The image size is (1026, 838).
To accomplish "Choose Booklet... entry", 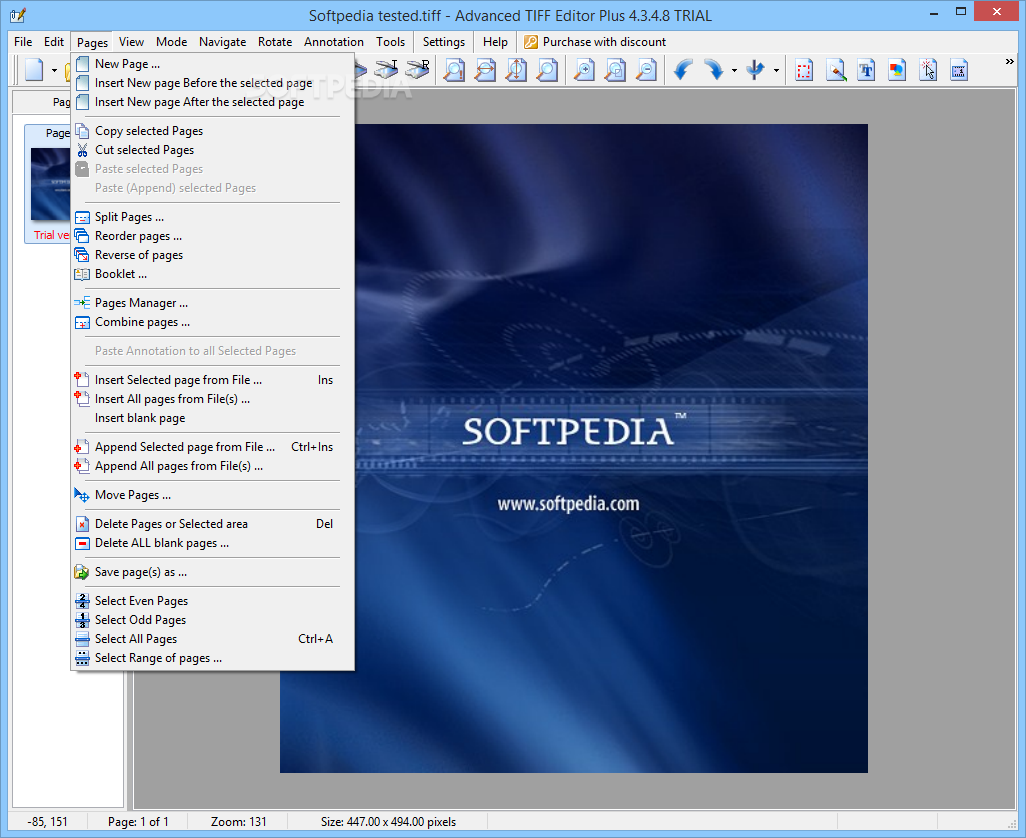I will click(x=213, y=274).
